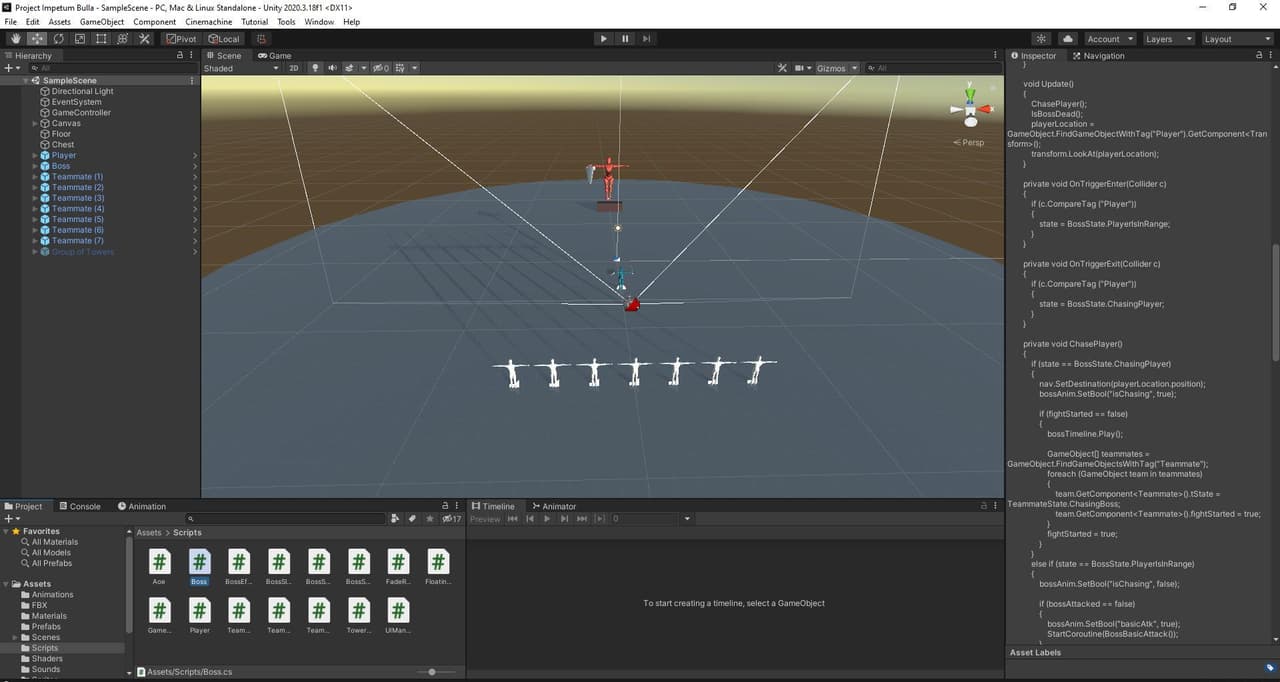Select the Transform tool
Image resolution: width=1280 pixels, height=682 pixels.
123,39
